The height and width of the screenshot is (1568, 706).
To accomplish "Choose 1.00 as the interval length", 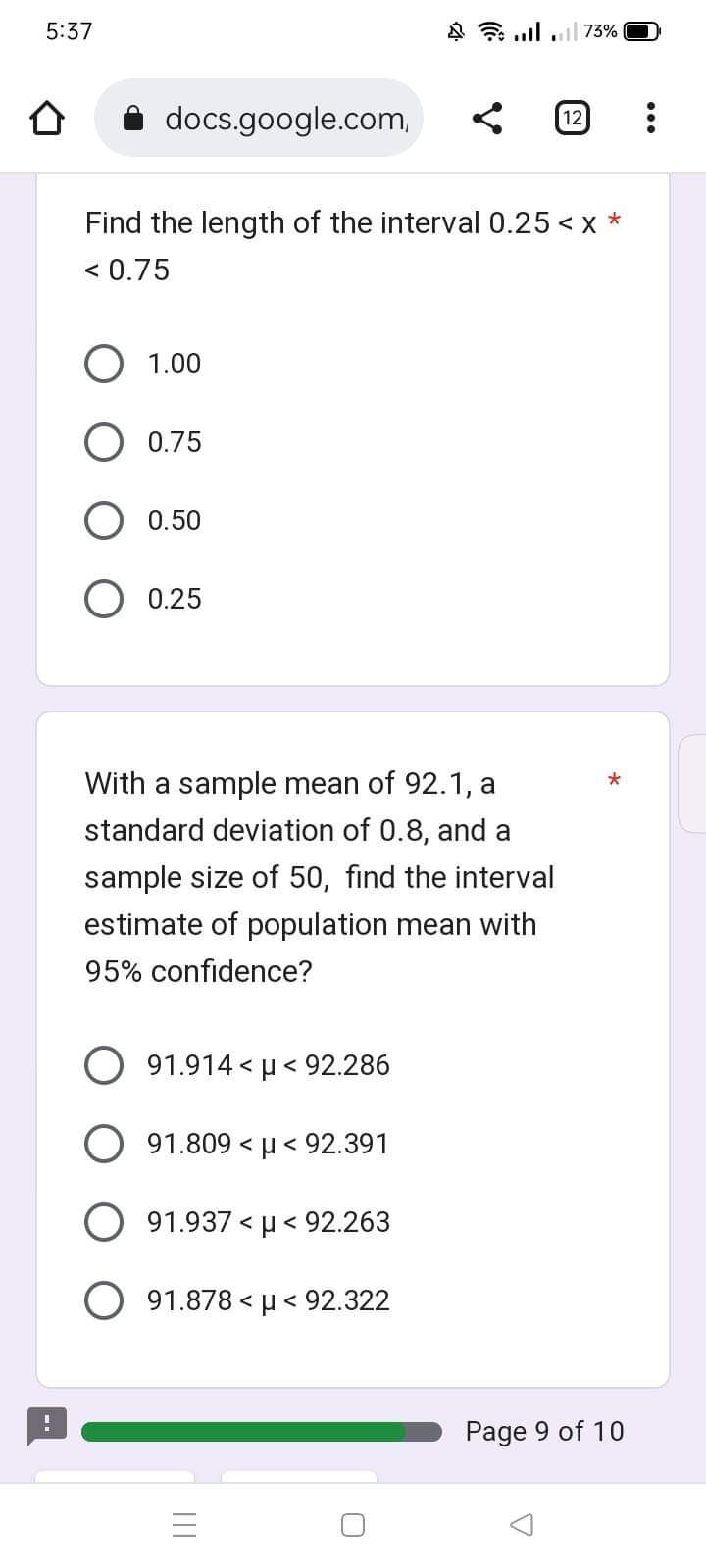I will coord(104,363).
